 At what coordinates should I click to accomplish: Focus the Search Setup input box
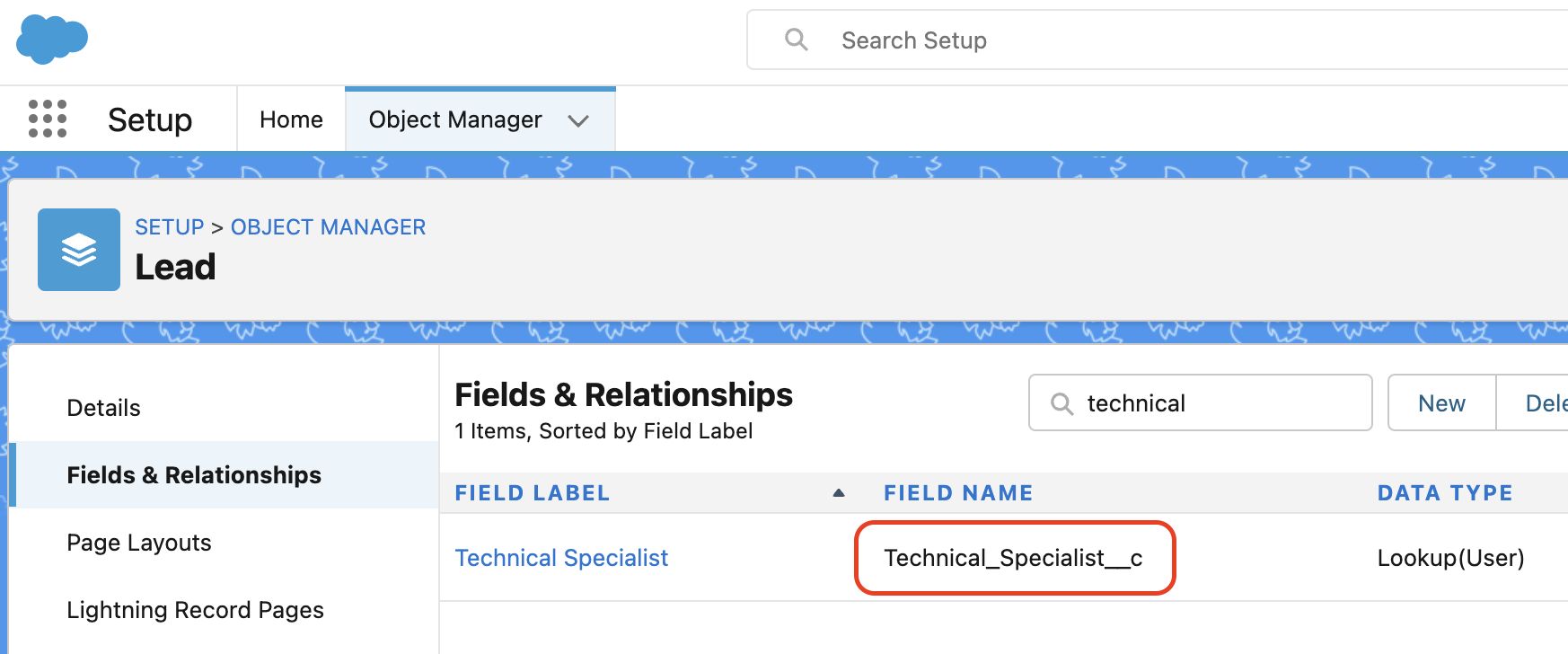pos(1158,40)
